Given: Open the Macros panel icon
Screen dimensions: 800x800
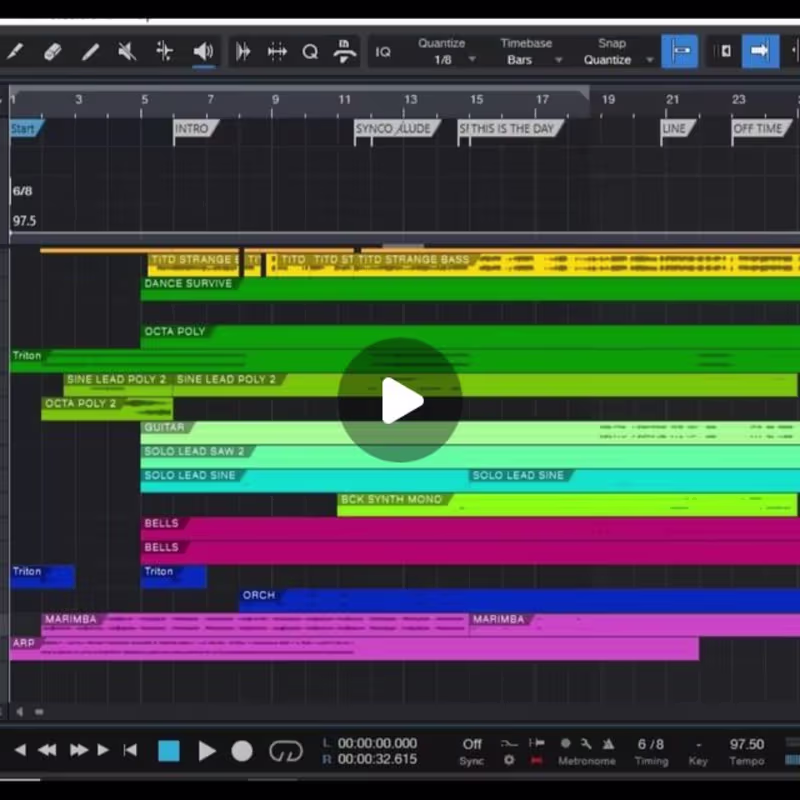Looking at the screenshot, I should pyautogui.click(x=344, y=51).
